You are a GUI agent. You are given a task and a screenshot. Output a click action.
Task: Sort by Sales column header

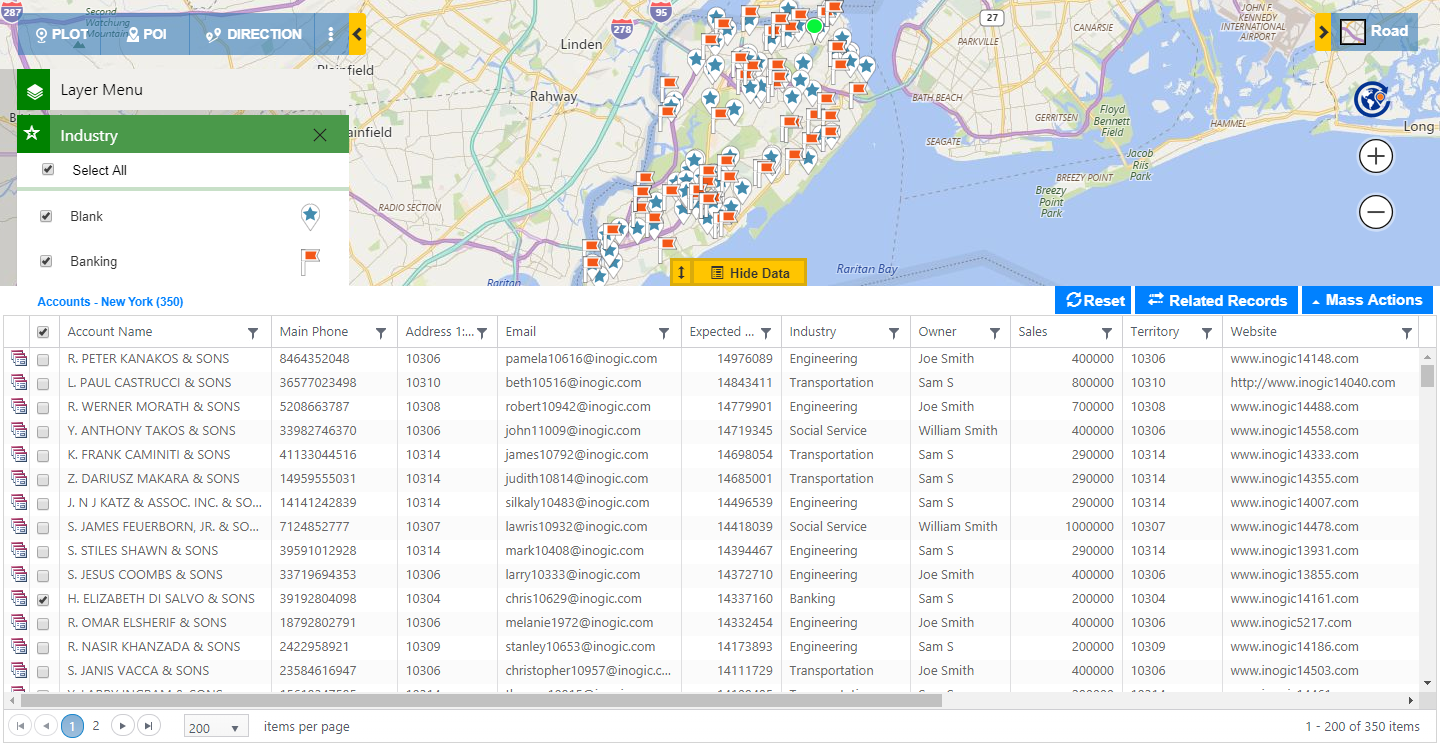pos(1033,332)
